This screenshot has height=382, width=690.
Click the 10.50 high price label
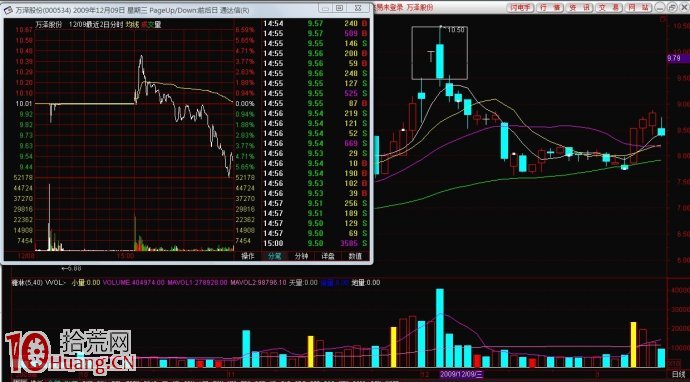[456, 30]
